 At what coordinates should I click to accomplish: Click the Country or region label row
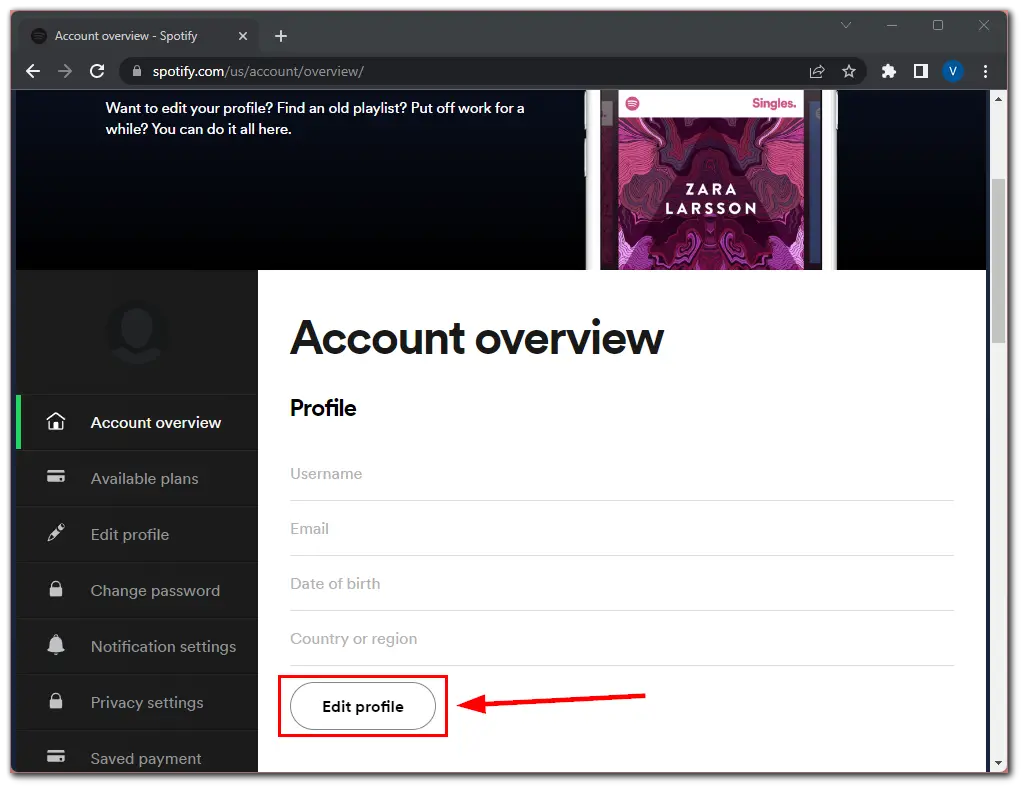622,639
